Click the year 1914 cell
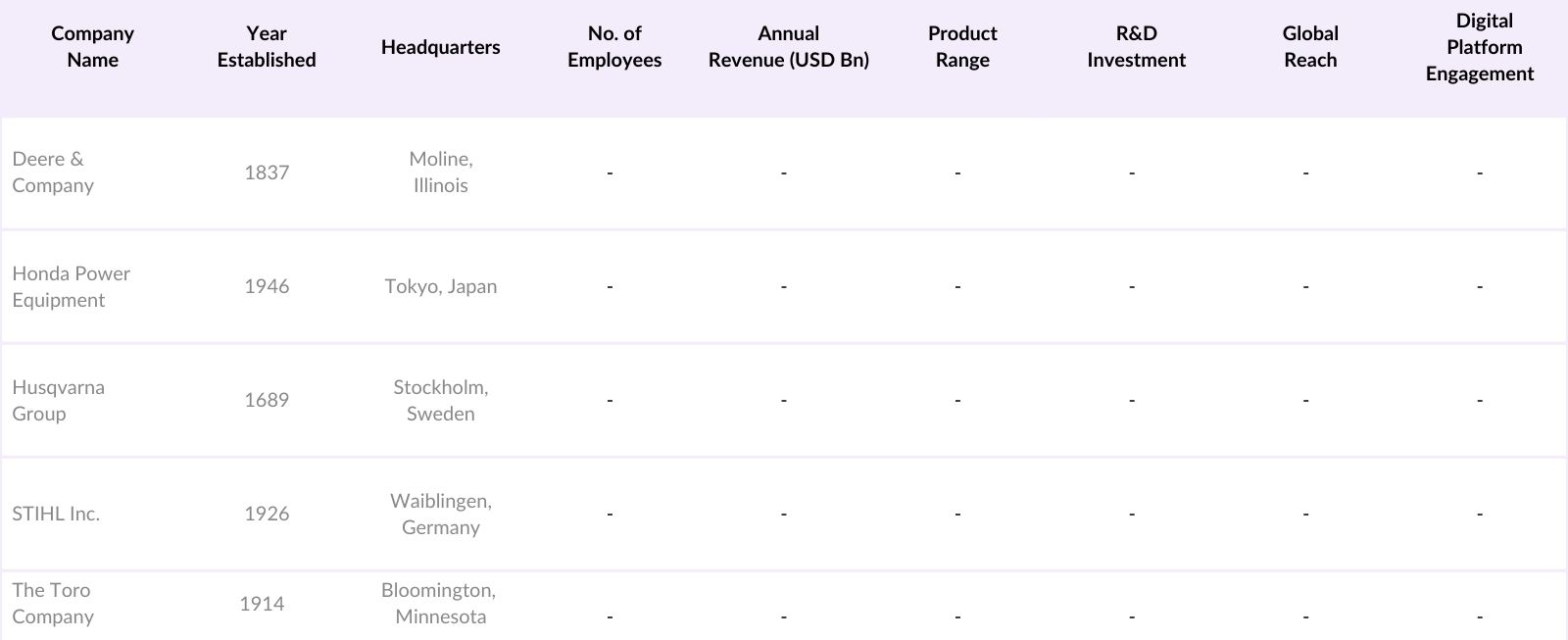 point(262,604)
